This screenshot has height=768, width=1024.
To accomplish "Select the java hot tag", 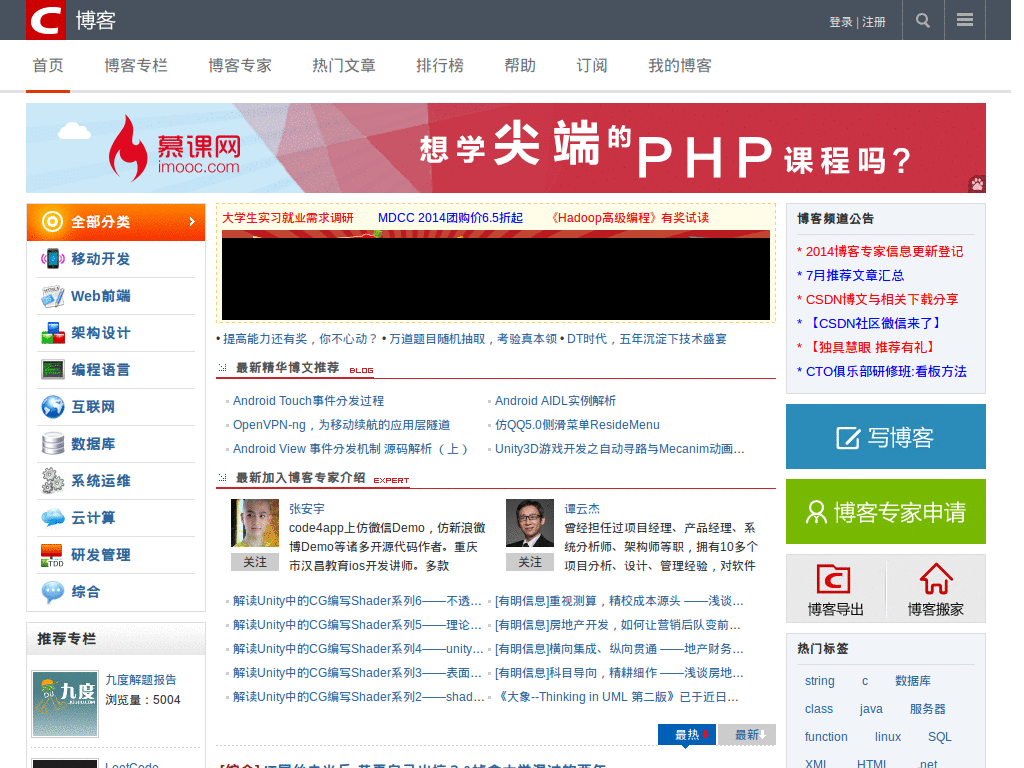I will 871,709.
